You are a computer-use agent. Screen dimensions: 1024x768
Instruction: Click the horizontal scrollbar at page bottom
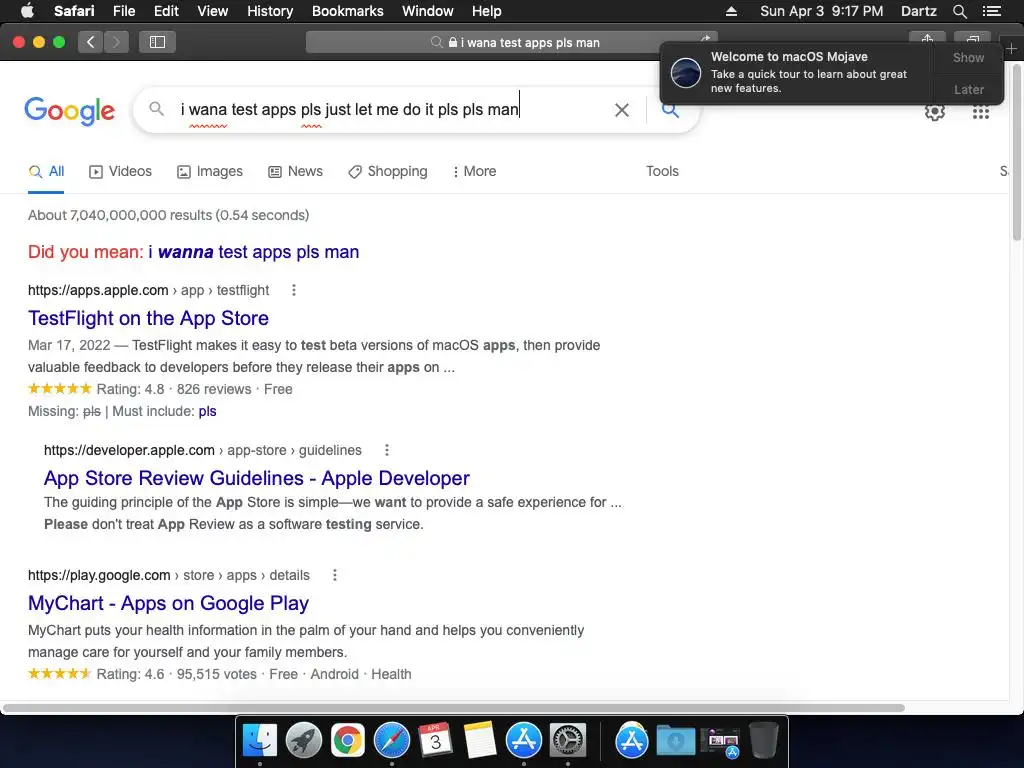coord(454,708)
